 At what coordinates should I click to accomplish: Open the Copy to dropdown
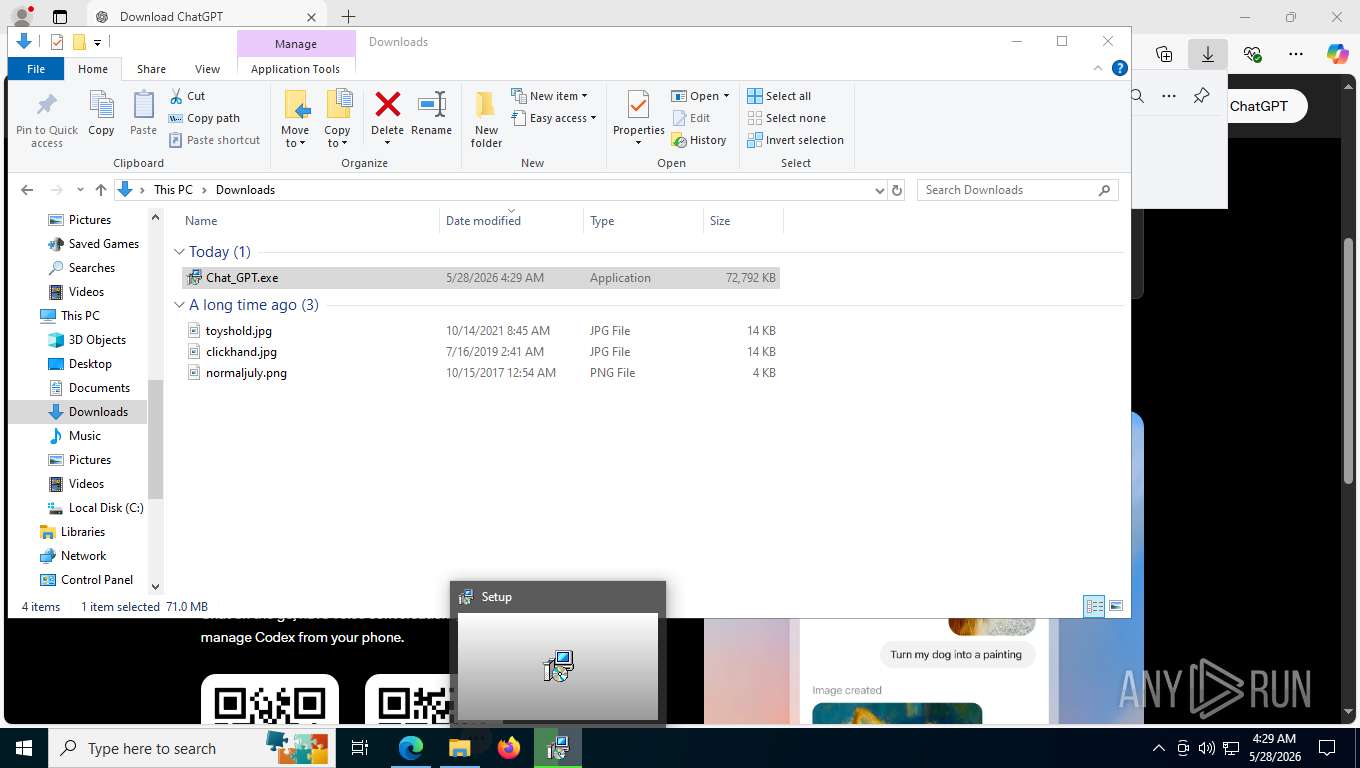tap(337, 143)
